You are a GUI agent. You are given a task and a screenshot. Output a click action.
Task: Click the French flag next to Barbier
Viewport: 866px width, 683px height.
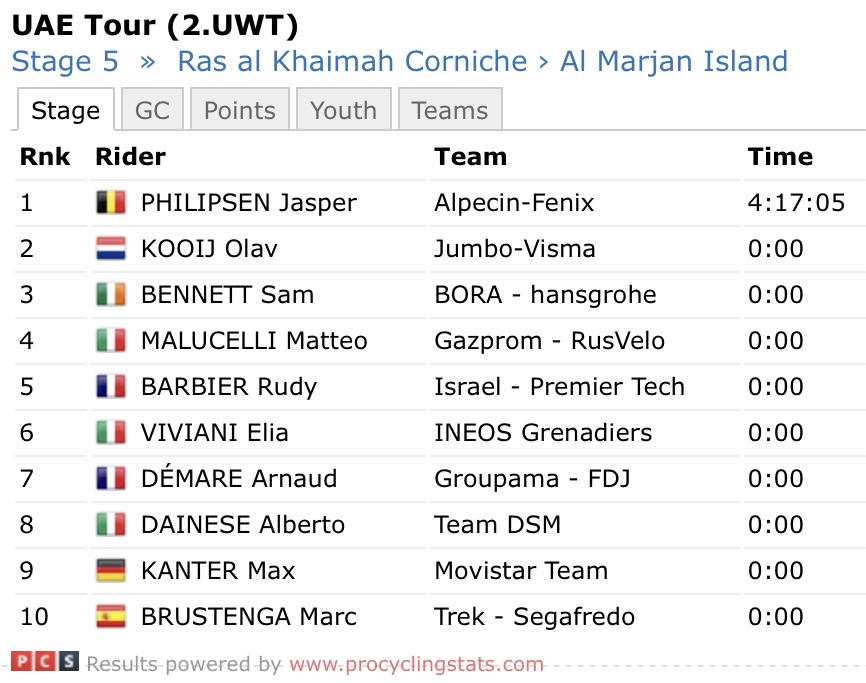(111, 387)
